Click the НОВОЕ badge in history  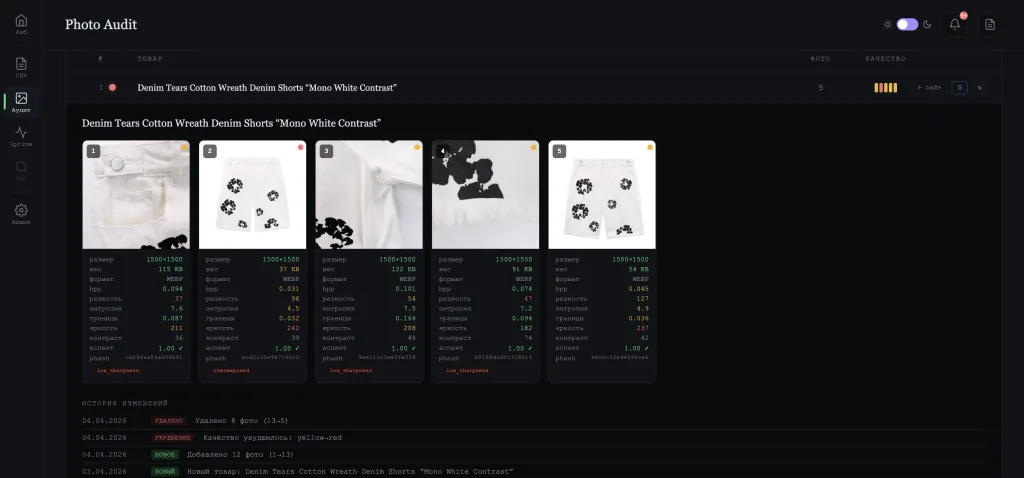[x=165, y=454]
